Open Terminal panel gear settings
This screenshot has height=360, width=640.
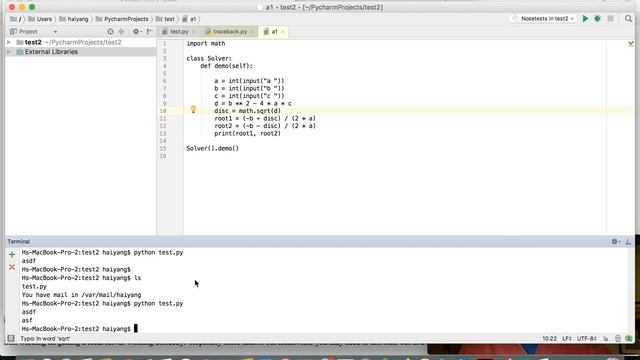[616, 242]
